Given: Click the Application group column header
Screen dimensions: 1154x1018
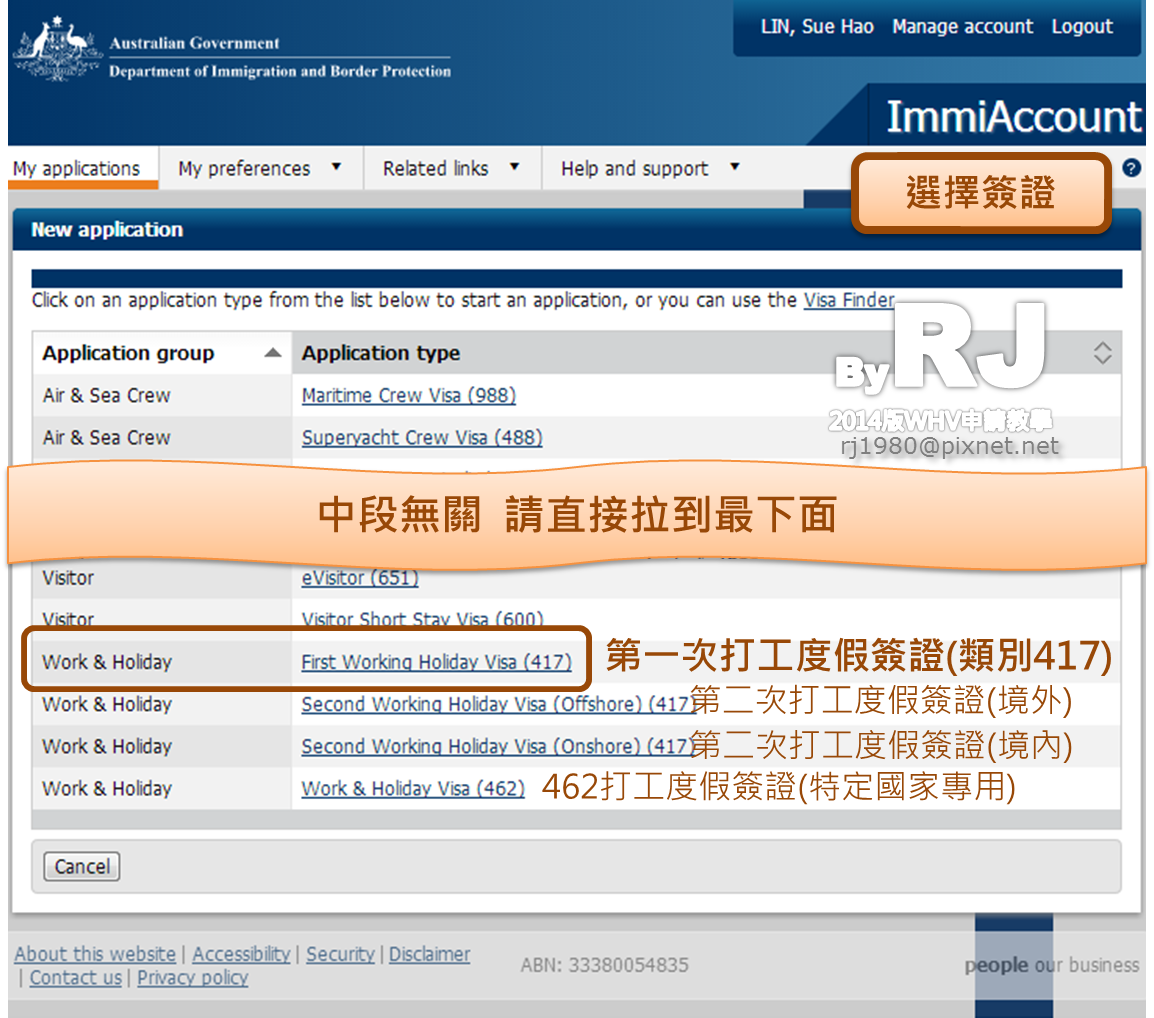Looking at the screenshot, I should coord(162,353).
